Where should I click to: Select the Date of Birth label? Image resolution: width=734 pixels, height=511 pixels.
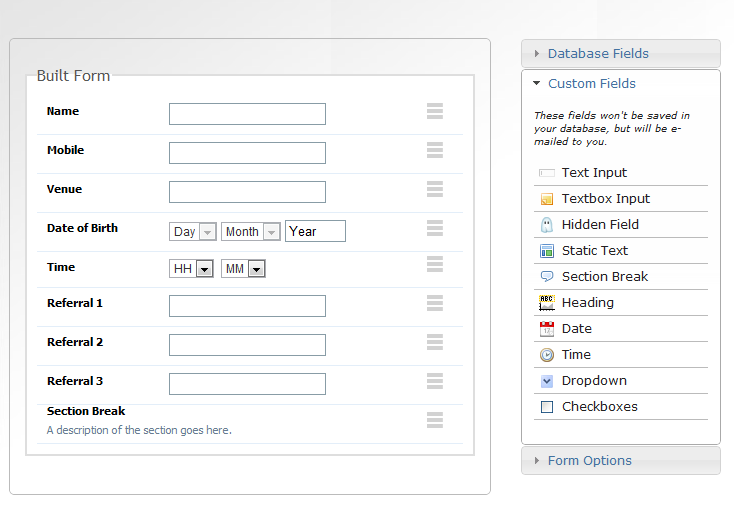pos(82,228)
